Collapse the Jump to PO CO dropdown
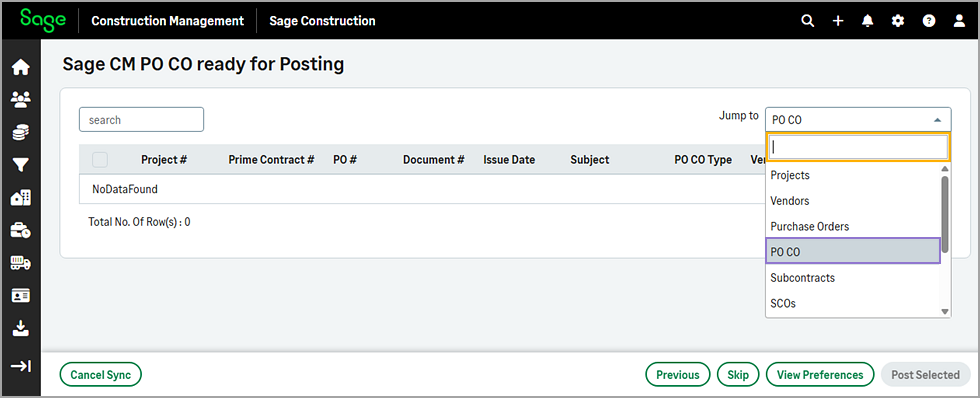The image size is (980, 398). [x=858, y=119]
